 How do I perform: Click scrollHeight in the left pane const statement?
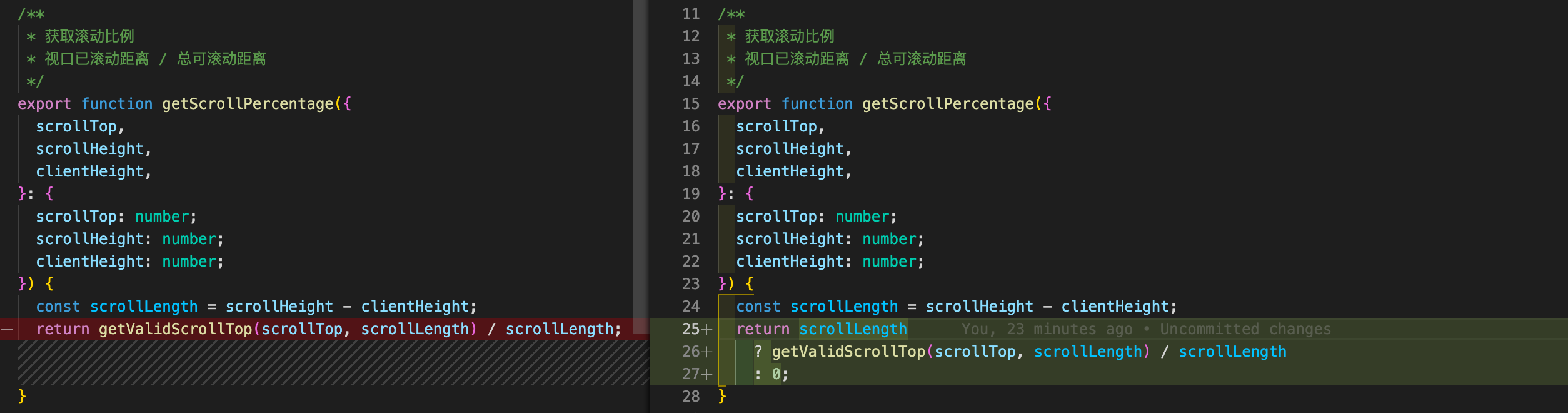(x=279, y=307)
